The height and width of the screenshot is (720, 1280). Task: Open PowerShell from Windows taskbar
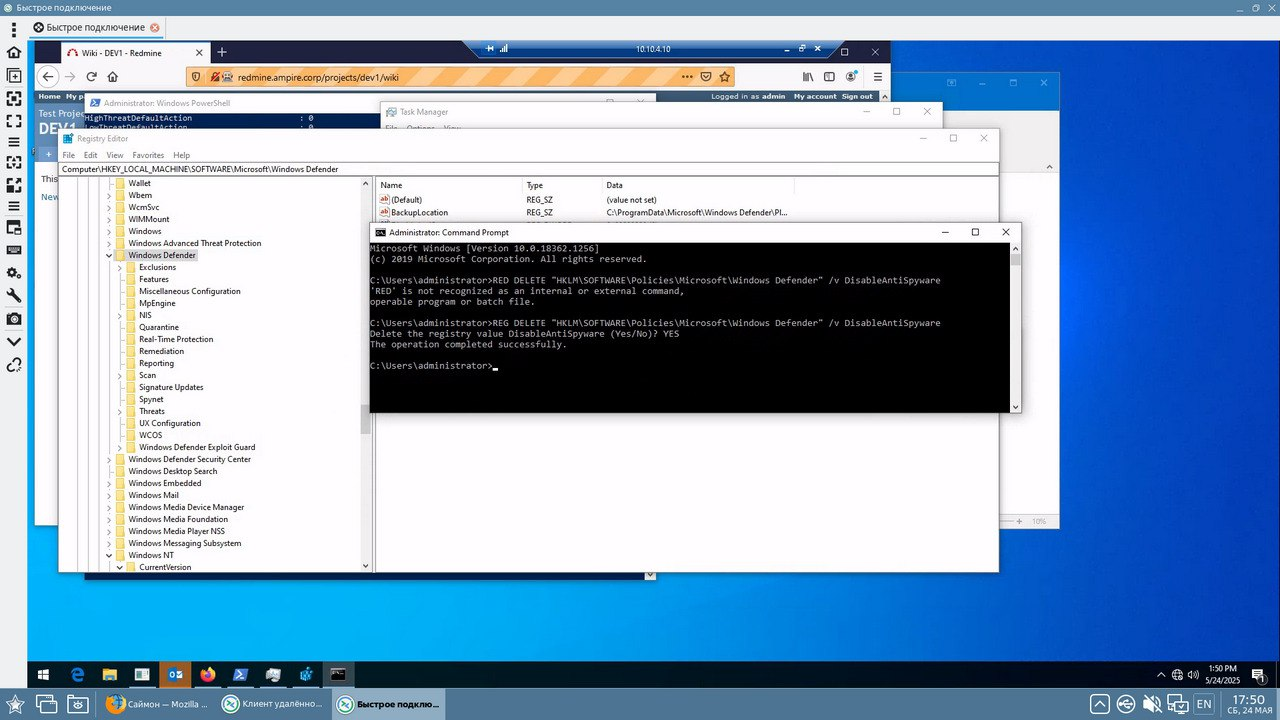(241, 674)
